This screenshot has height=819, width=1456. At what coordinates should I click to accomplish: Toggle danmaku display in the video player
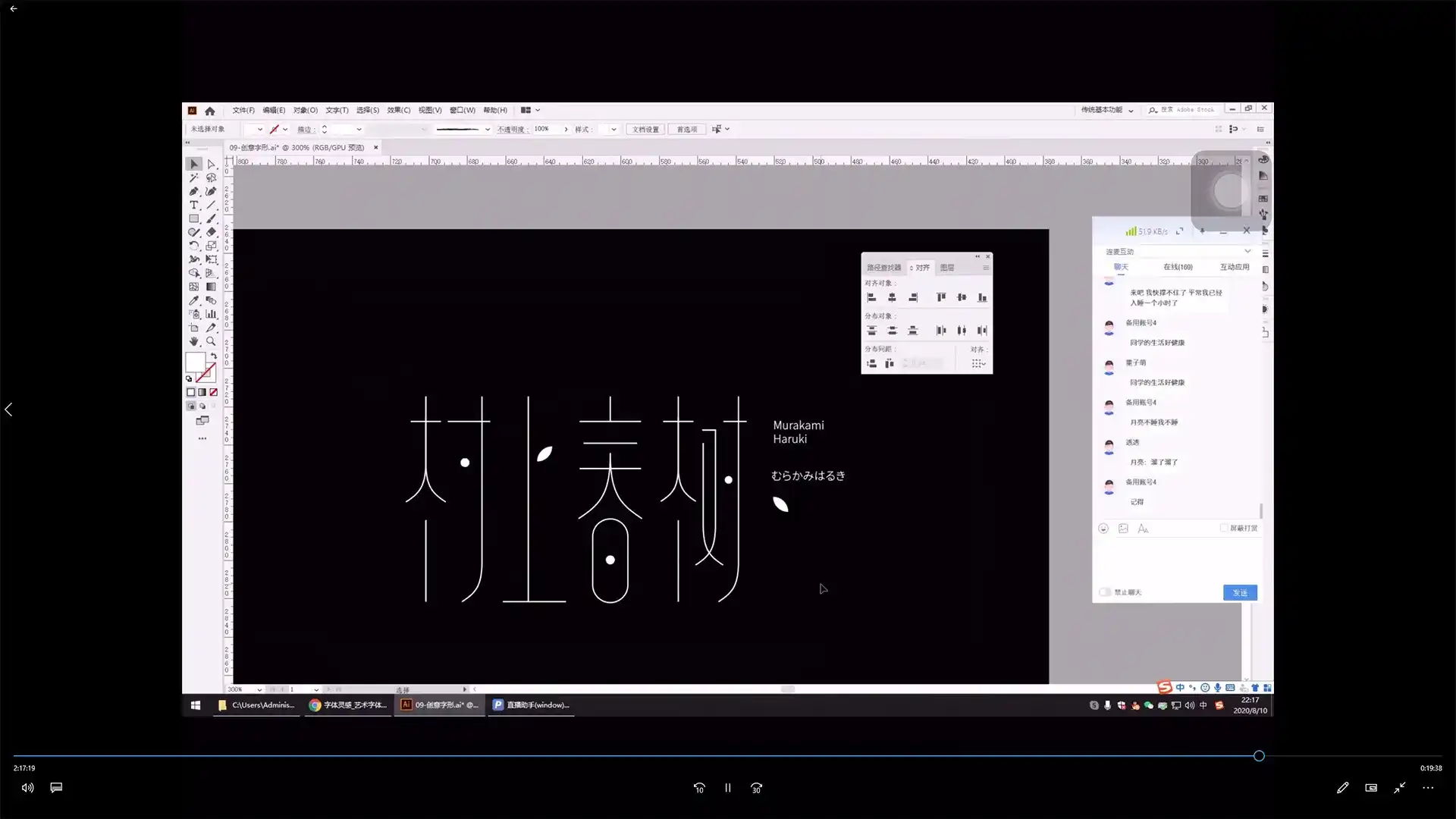[x=56, y=788]
